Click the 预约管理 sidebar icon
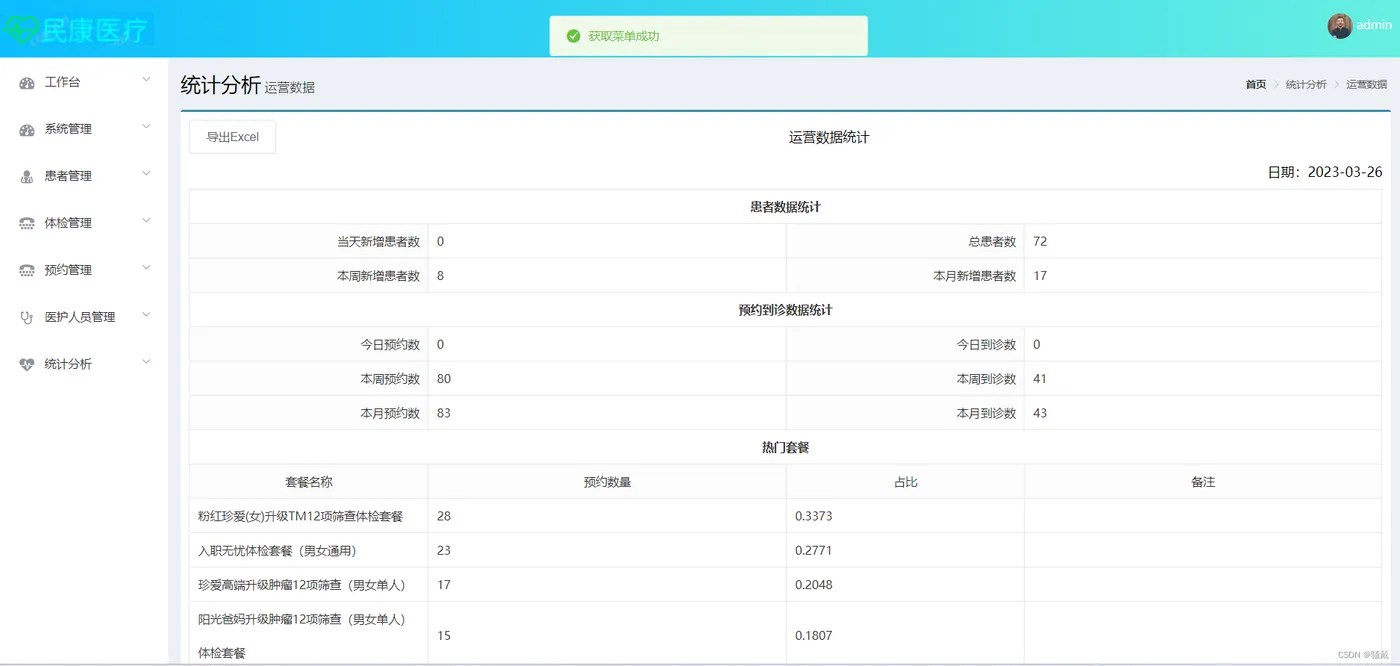Image resolution: width=1400 pixels, height=666 pixels. point(27,271)
